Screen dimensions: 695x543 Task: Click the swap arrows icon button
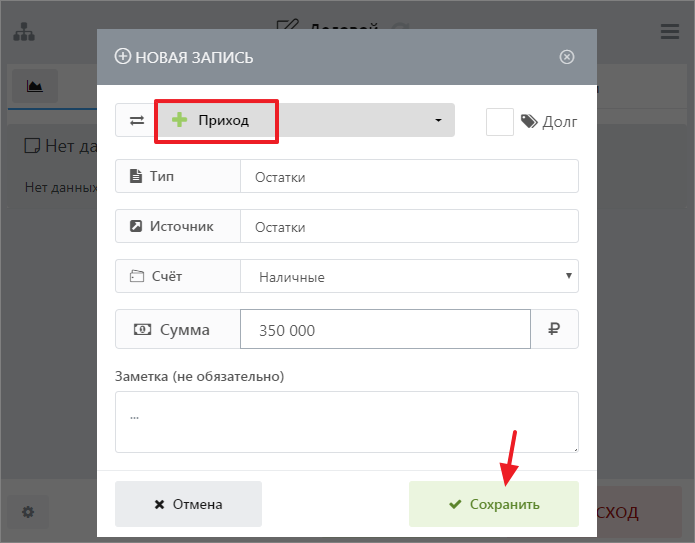tap(135, 120)
